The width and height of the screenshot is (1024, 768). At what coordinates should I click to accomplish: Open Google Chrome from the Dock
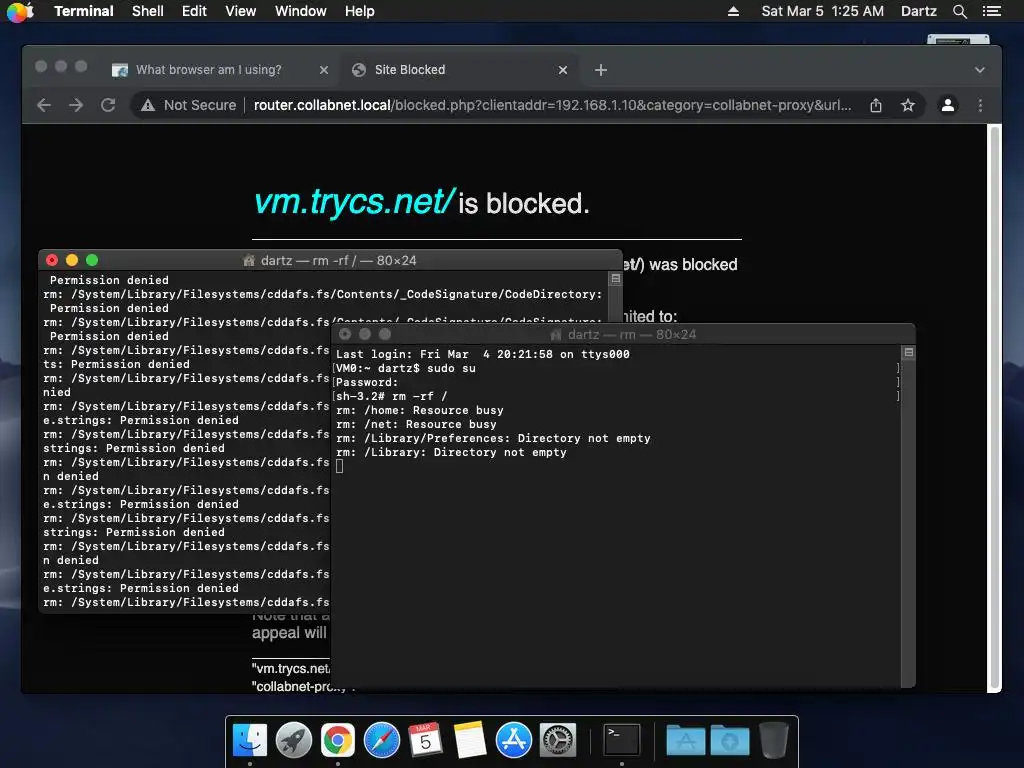[338, 740]
